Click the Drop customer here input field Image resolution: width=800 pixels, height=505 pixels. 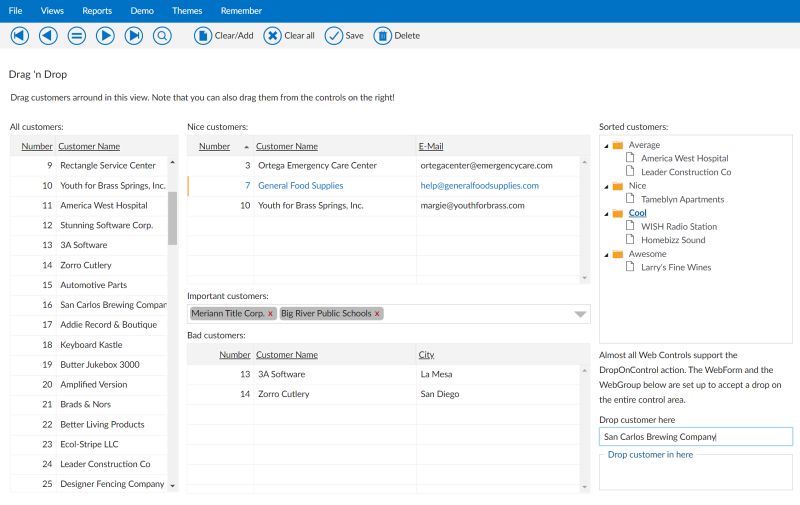pyautogui.click(x=695, y=437)
